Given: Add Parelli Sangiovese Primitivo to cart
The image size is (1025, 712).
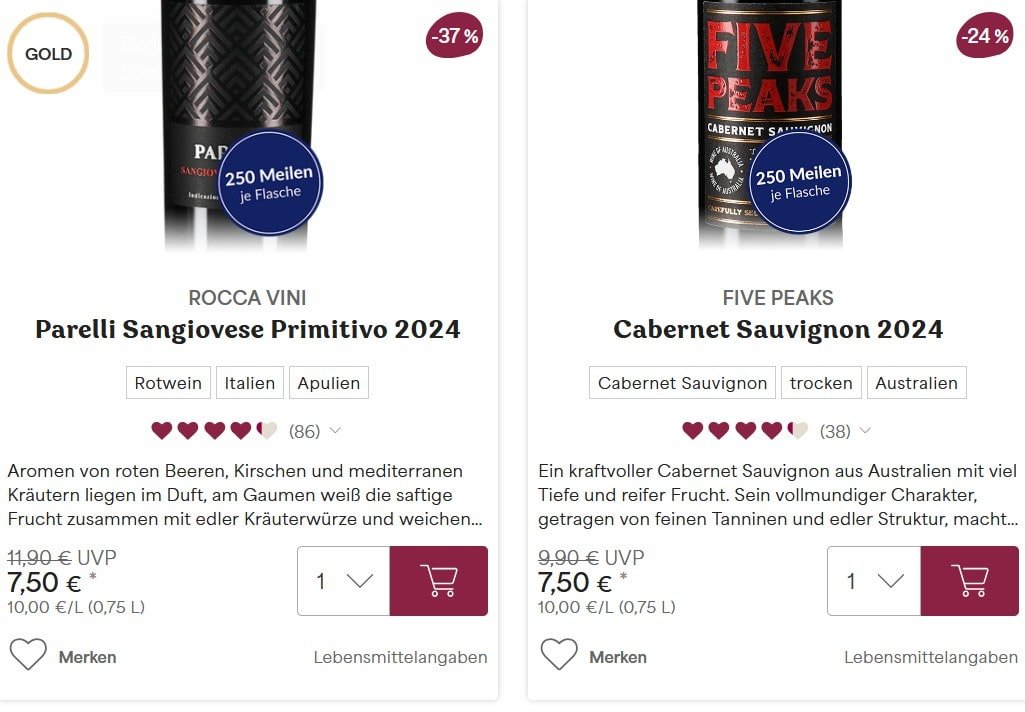Looking at the screenshot, I should click(439, 581).
